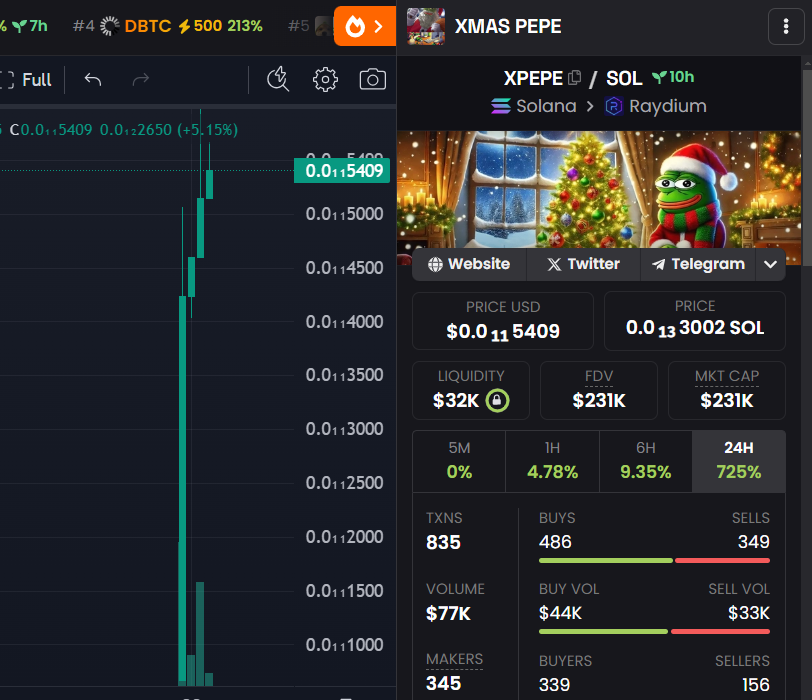This screenshot has width=812, height=700.
Task: Click the Christmas Pepe banner image
Action: click(x=599, y=189)
